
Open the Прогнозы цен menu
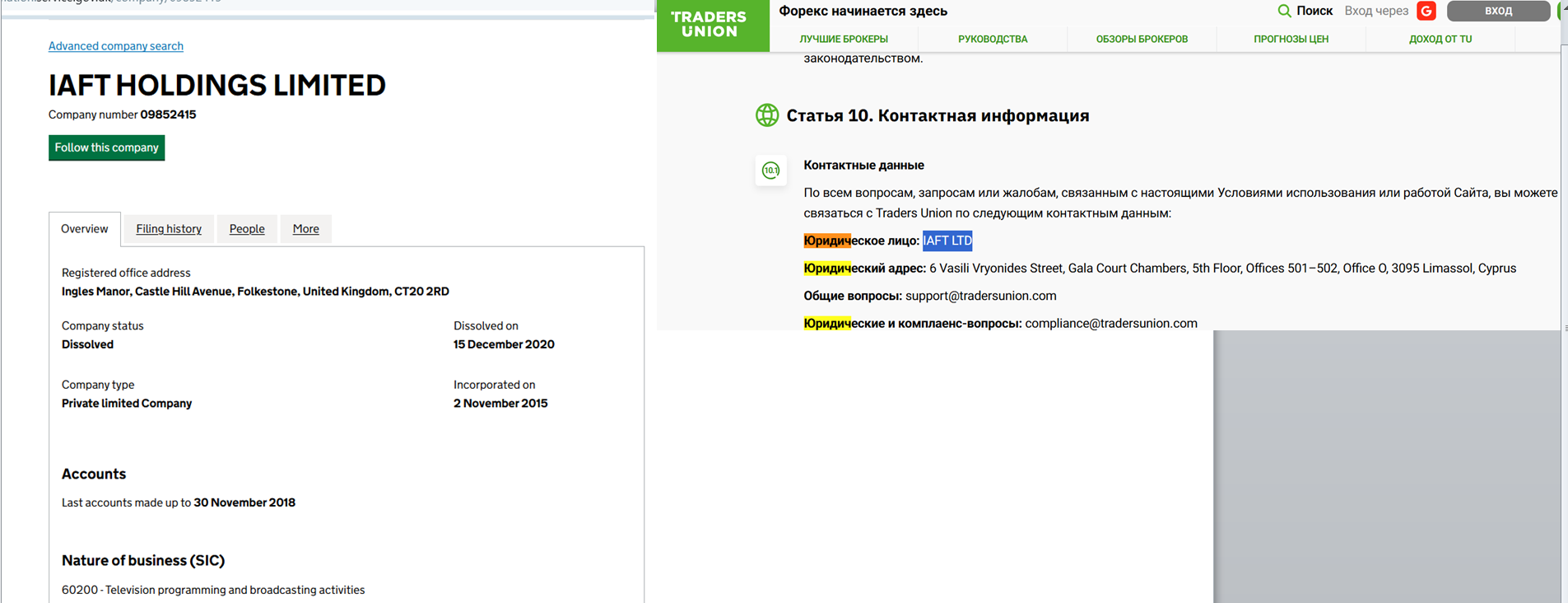click(1291, 39)
